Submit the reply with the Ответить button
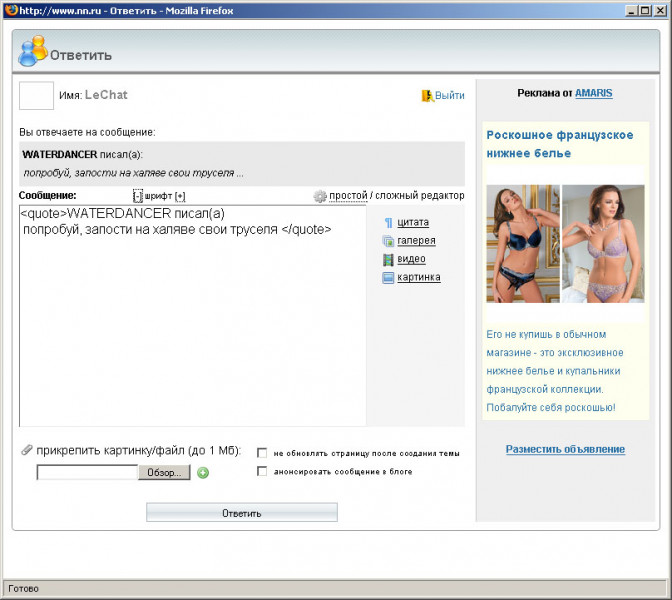The width and height of the screenshot is (672, 600). click(242, 513)
